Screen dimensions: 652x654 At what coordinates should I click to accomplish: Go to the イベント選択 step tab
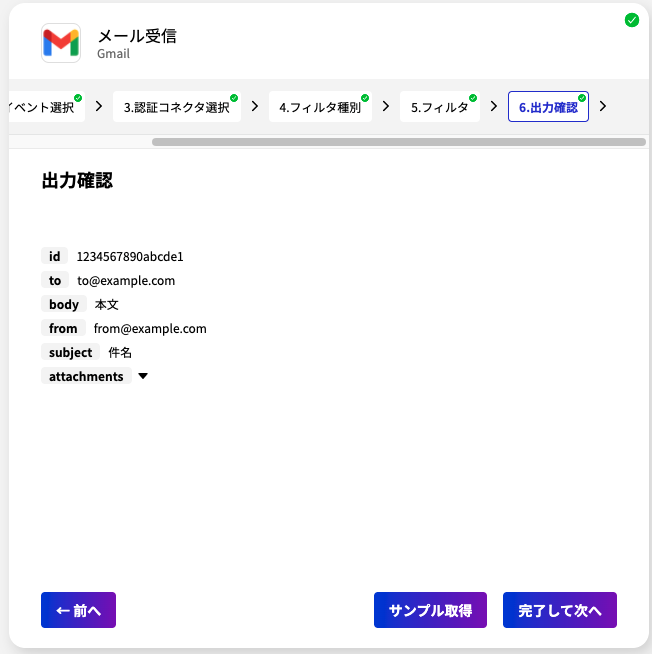tap(47, 107)
